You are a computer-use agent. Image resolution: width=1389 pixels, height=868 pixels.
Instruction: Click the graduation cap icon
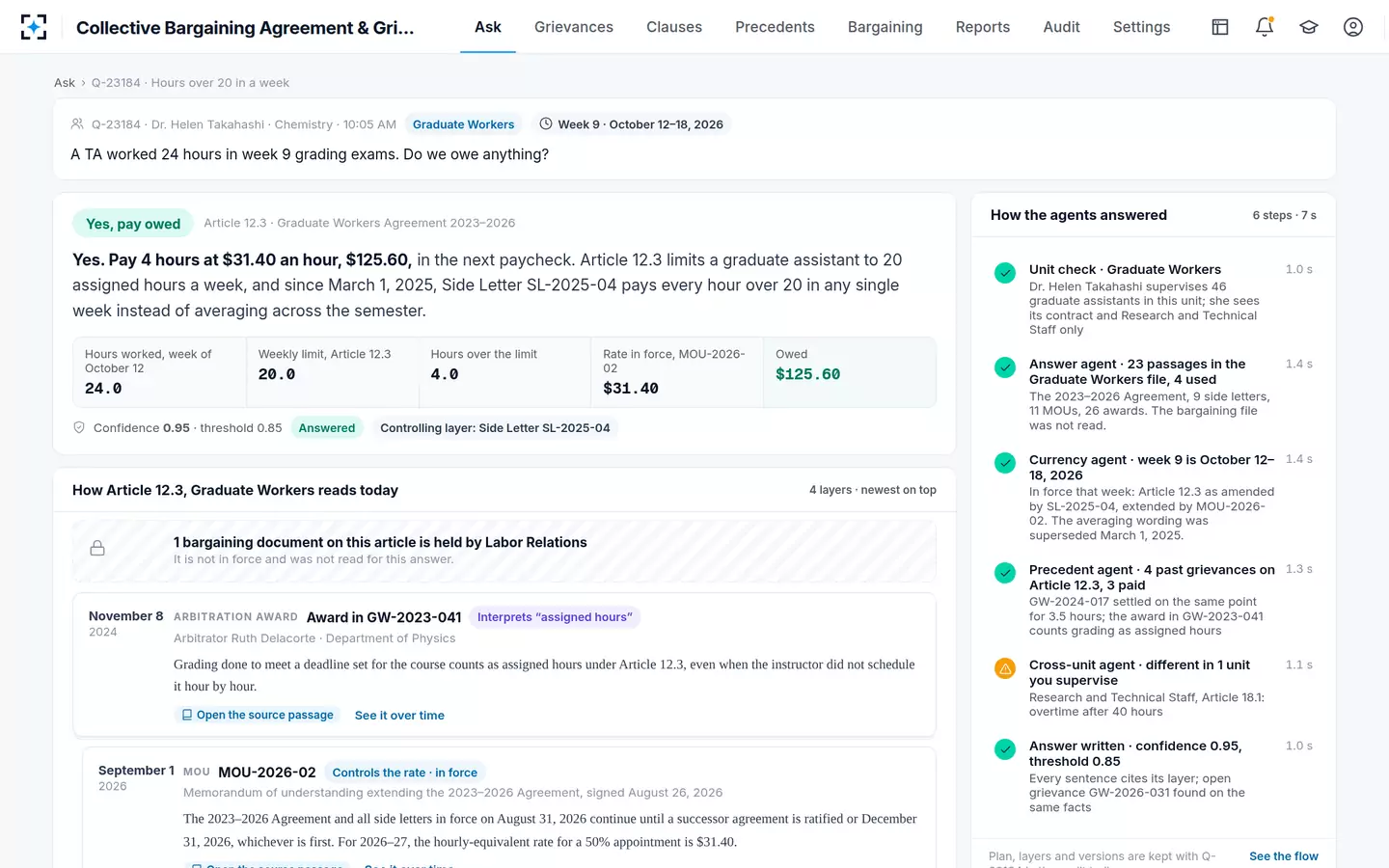1309,27
